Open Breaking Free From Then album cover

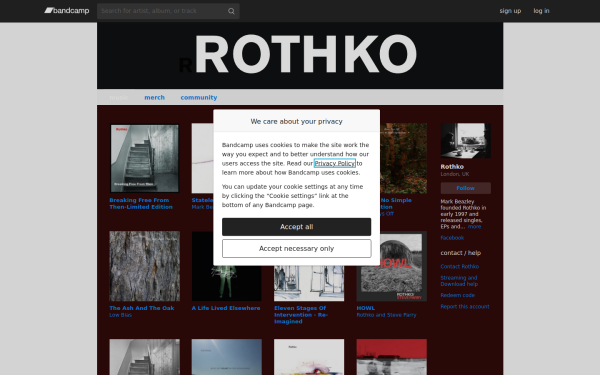click(144, 158)
